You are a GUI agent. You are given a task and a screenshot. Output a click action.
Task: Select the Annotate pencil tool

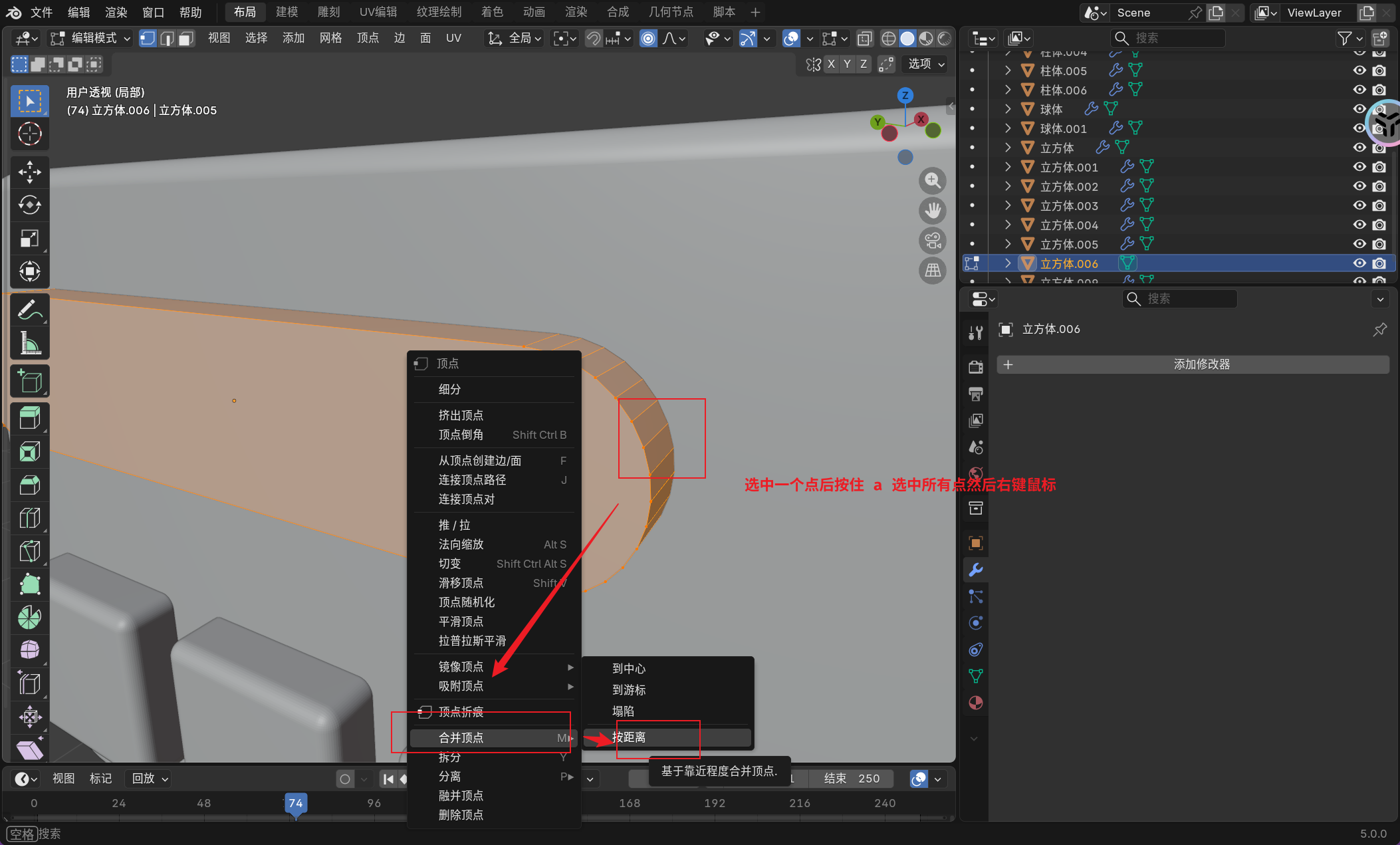pos(29,310)
